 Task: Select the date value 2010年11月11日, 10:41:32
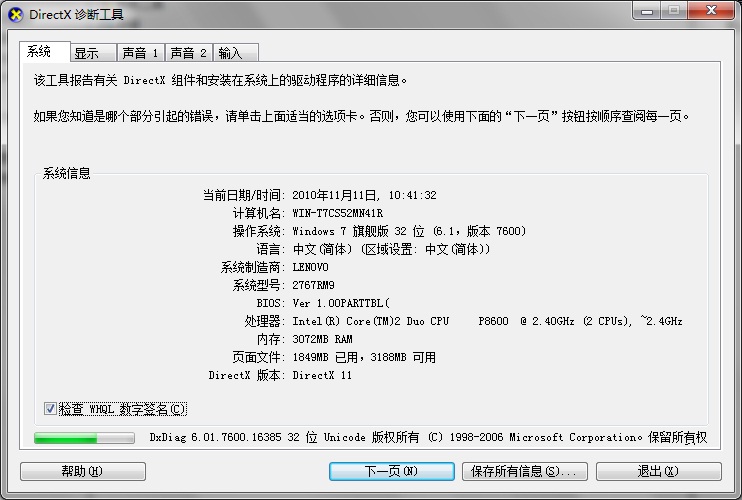pyautogui.click(x=364, y=195)
